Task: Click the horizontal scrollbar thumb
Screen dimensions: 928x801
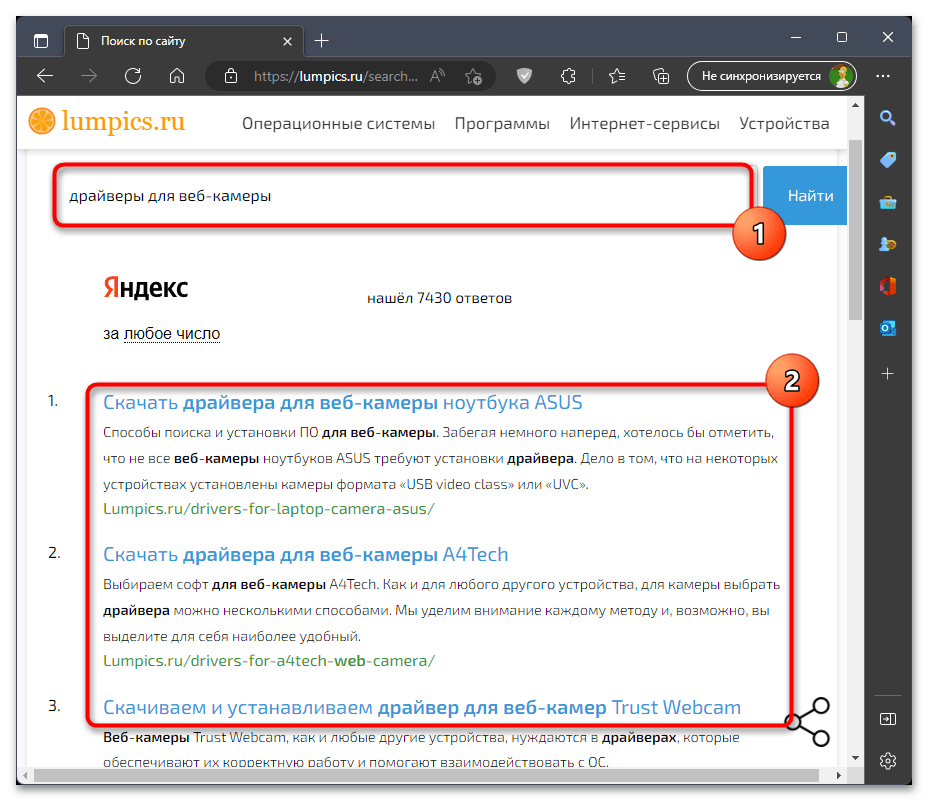Action: pyautogui.click(x=426, y=775)
